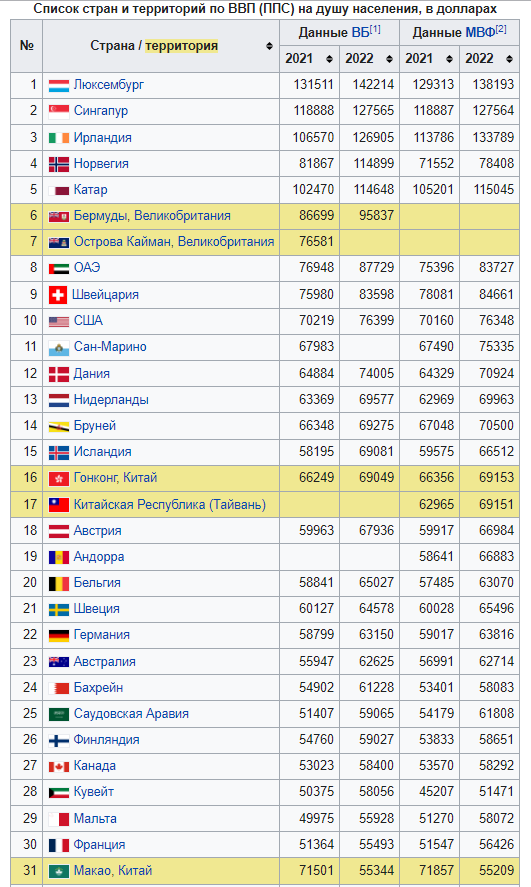The height and width of the screenshot is (887, 531).
Task: Sort by World Bank 2022 column
Action: tap(389, 59)
